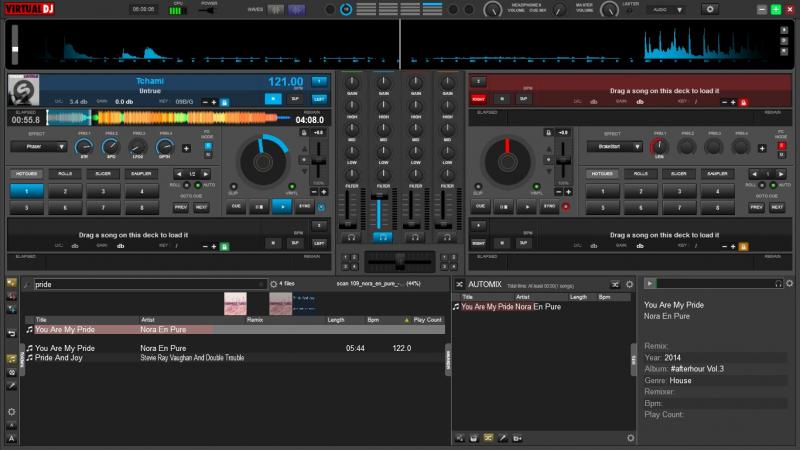The image size is (800, 450).
Task: Select the left deck SLICER pad tab
Action: 103,174
